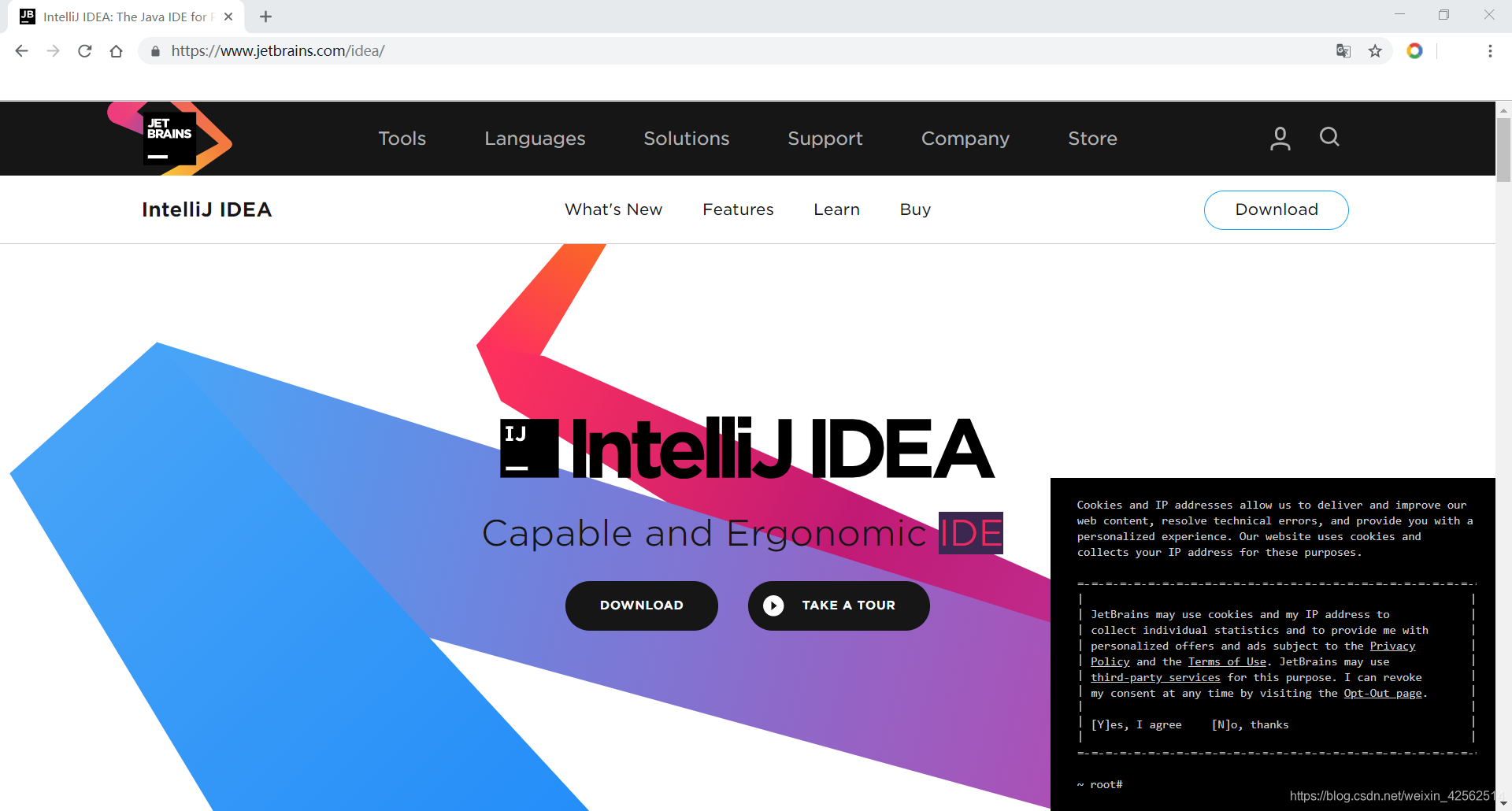Open the Tools menu
The width and height of the screenshot is (1512, 811).
402,139
